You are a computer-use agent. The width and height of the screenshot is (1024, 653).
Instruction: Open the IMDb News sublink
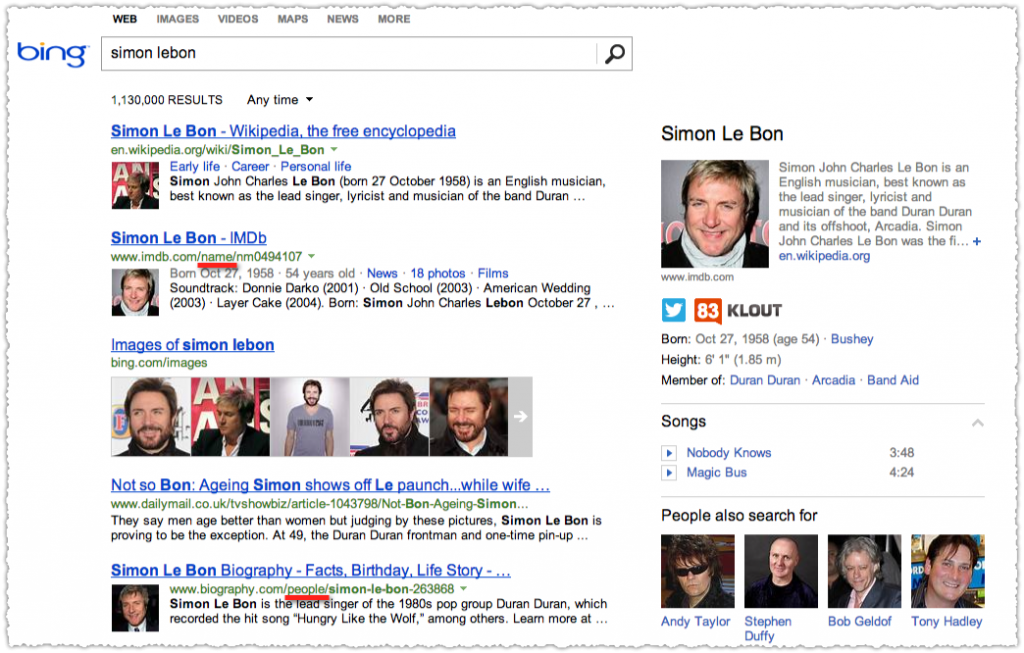click(x=382, y=274)
